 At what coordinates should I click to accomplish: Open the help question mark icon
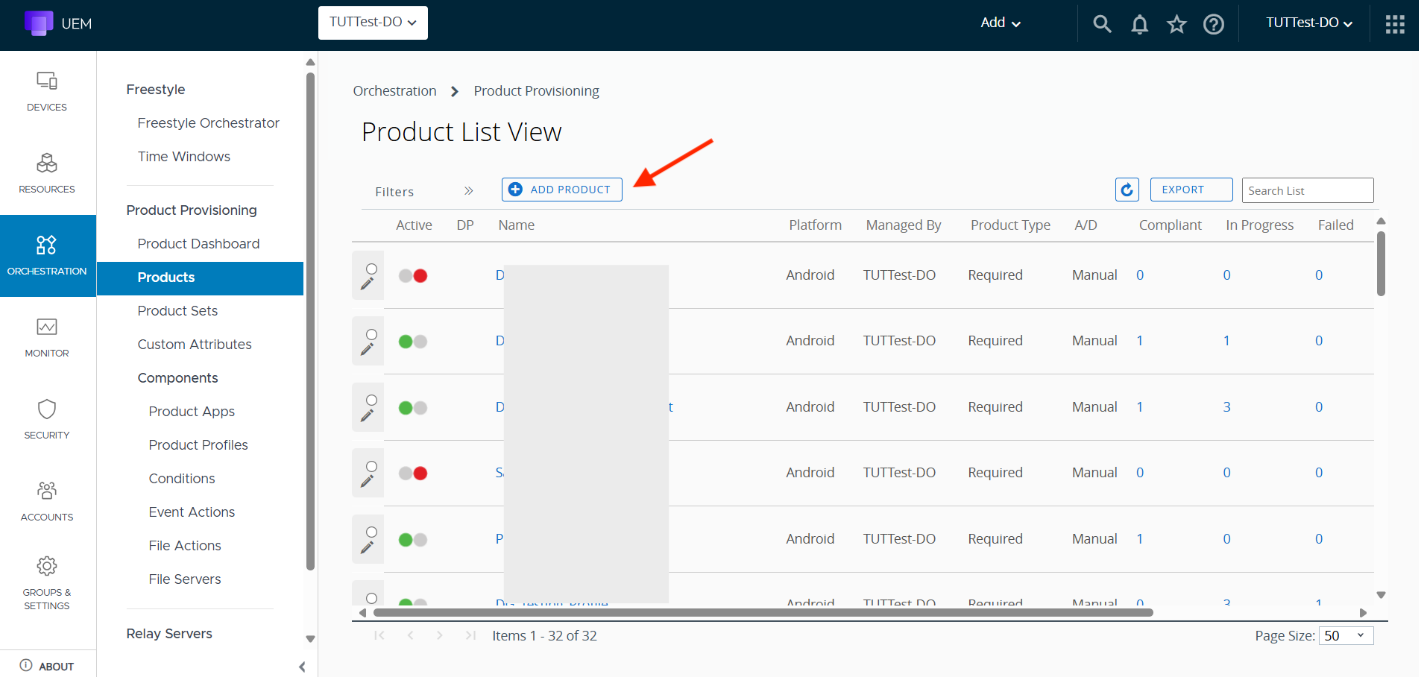[x=1213, y=24]
